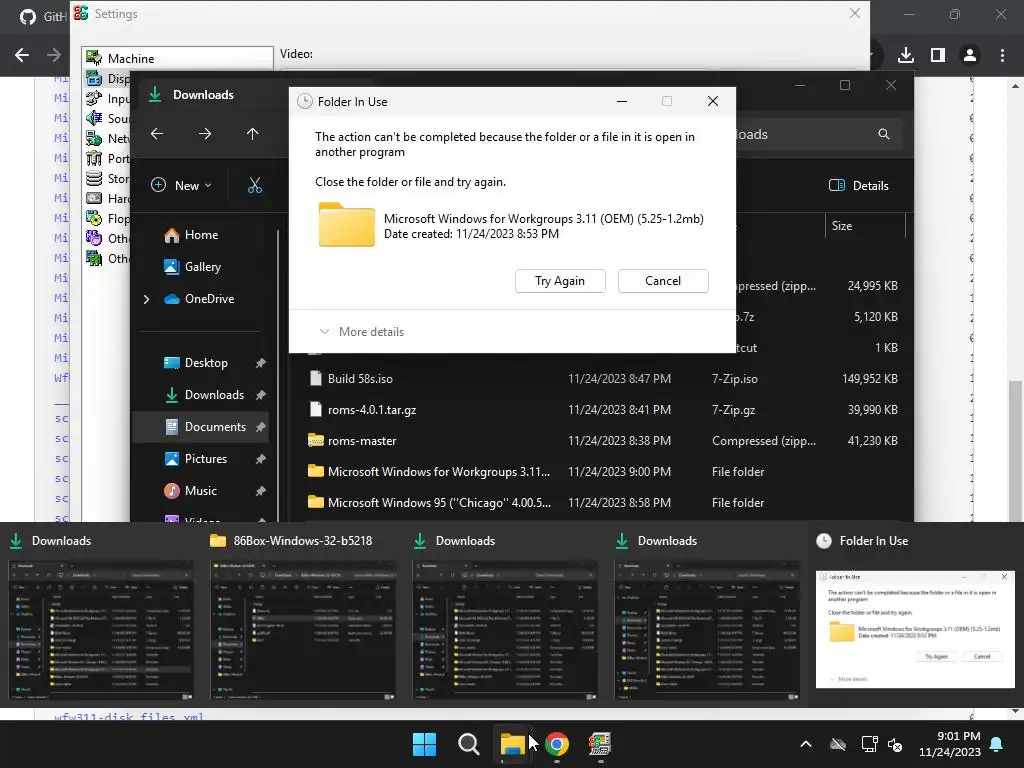Screen dimensions: 1024x768
Task: Switch to 86Box-Windows-32-b5218 window thumbnail
Action: pos(303,630)
